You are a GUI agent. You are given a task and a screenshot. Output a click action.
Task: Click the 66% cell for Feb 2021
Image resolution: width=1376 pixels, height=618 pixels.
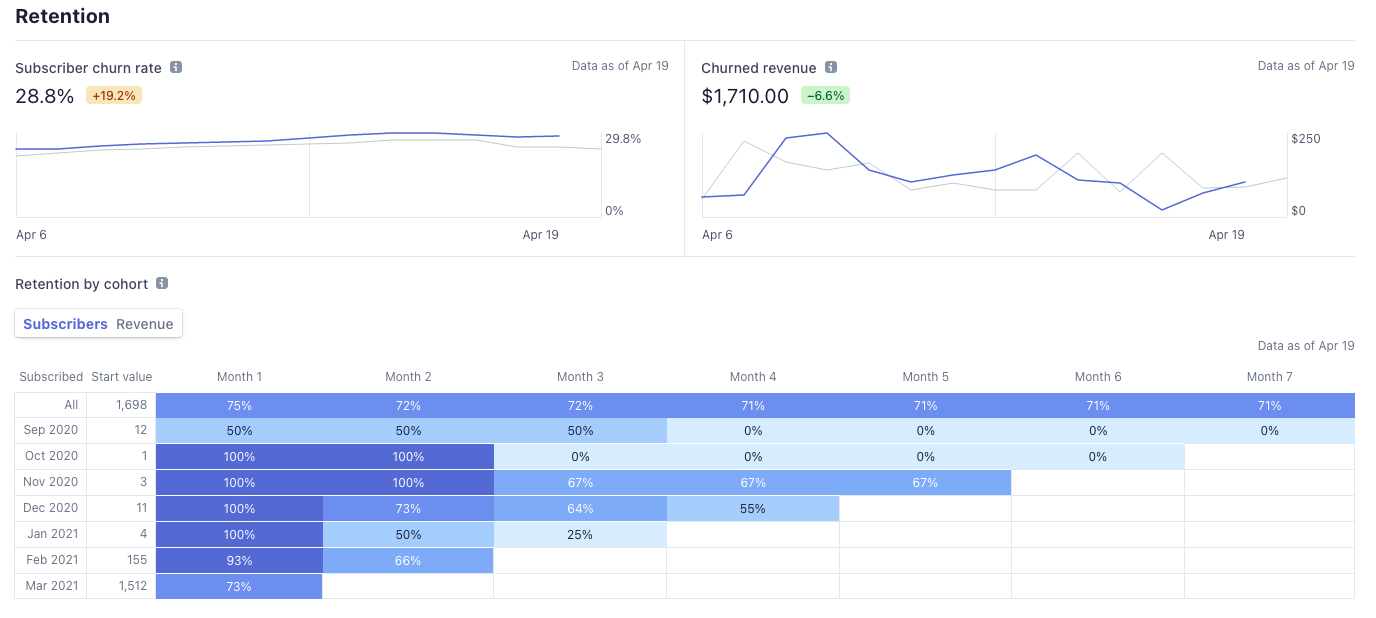click(x=408, y=561)
